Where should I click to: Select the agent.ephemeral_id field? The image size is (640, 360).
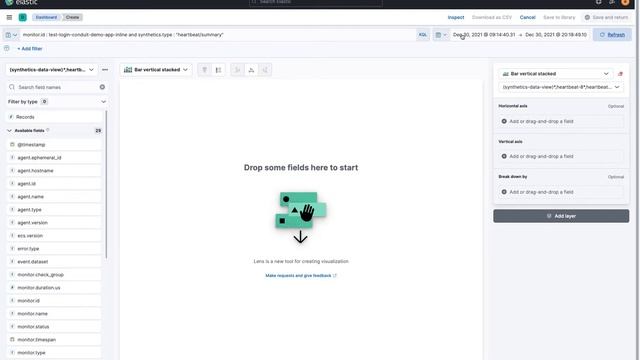(x=54, y=158)
